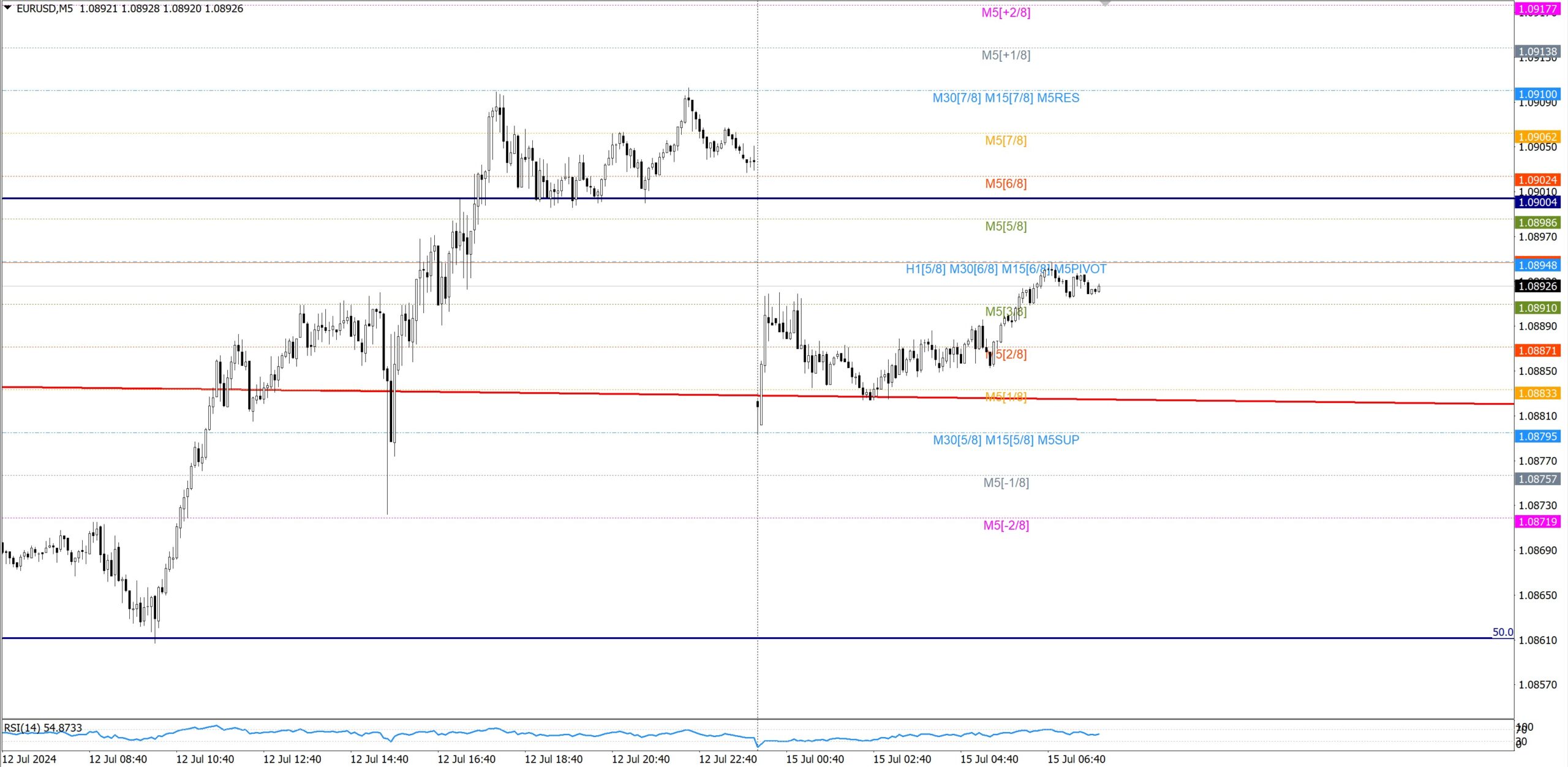Select the M30[7/8] M15[7/8] M5RES label
1568x767 pixels.
1005,98
